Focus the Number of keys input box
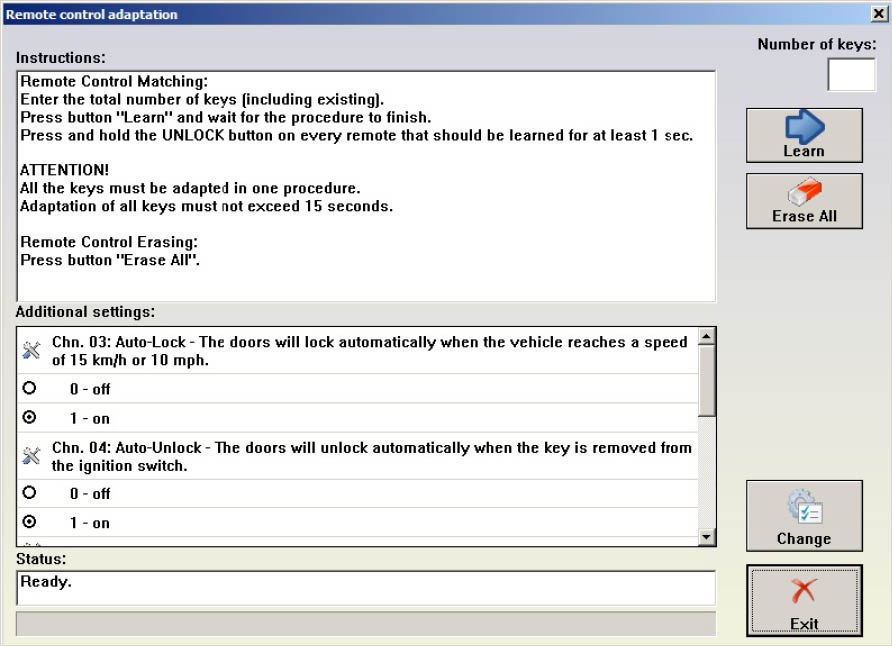 [851, 75]
